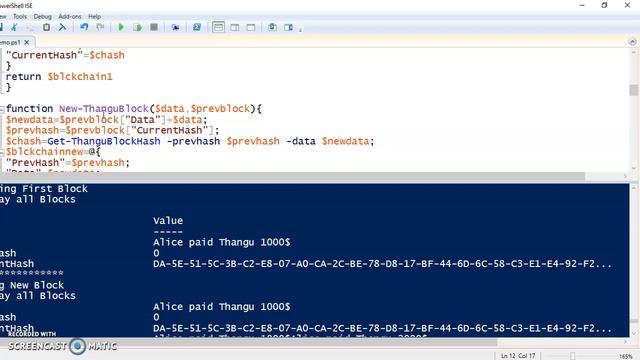Open New Remote PowerShell Tab icon
This screenshot has width=640, height=360.
(x=176, y=27)
